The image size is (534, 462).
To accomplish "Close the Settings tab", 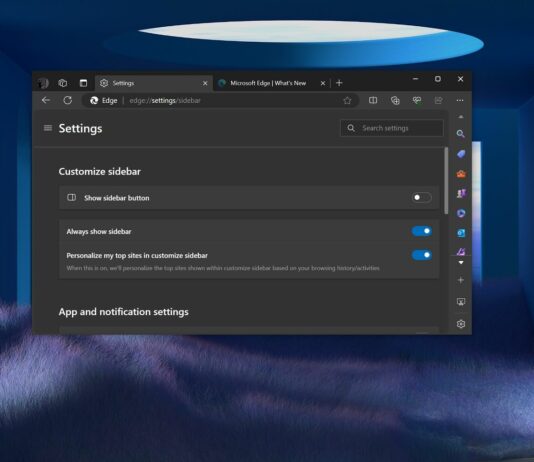I will click(x=205, y=83).
